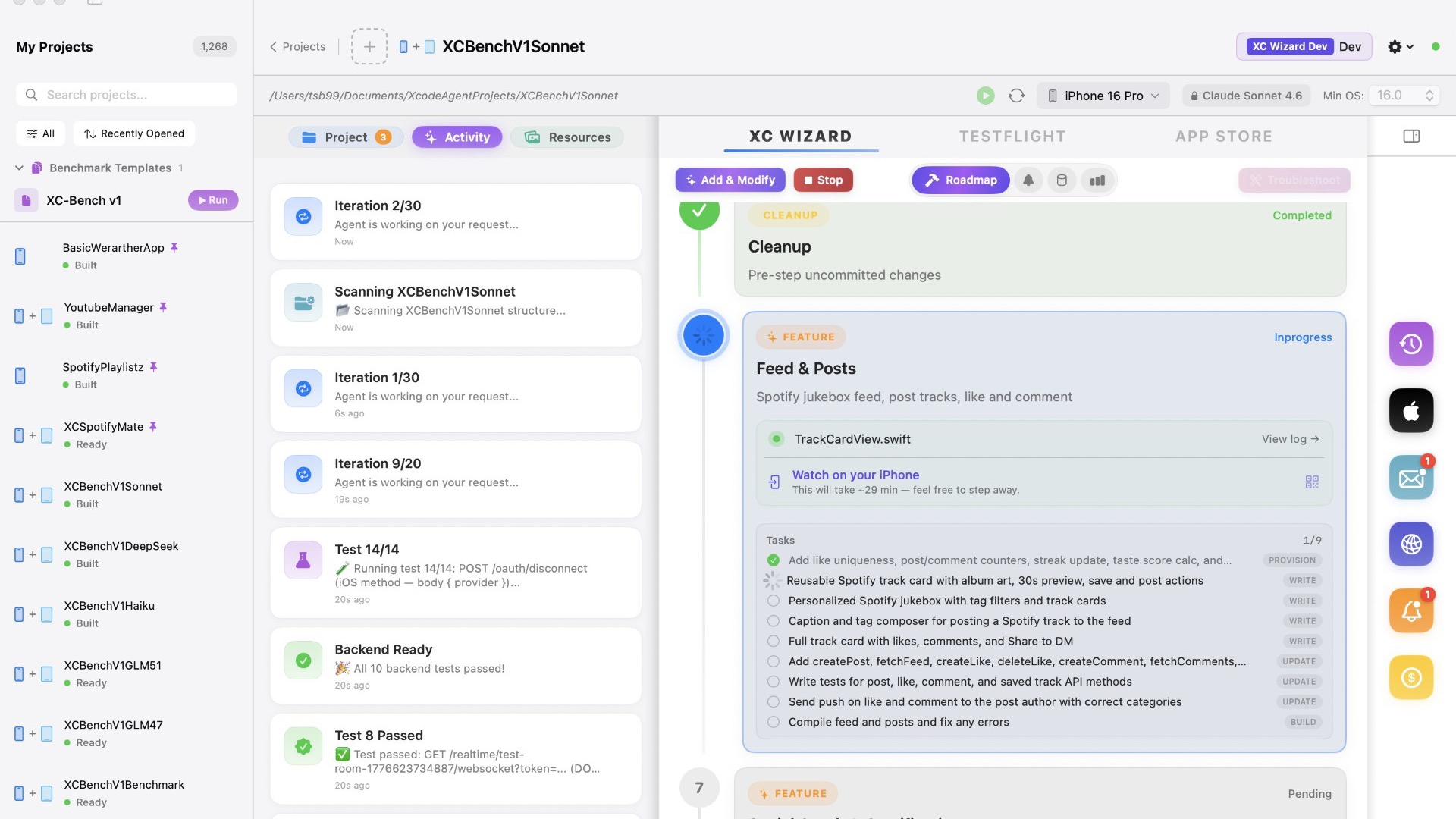Open the View log link

pyautogui.click(x=1290, y=439)
